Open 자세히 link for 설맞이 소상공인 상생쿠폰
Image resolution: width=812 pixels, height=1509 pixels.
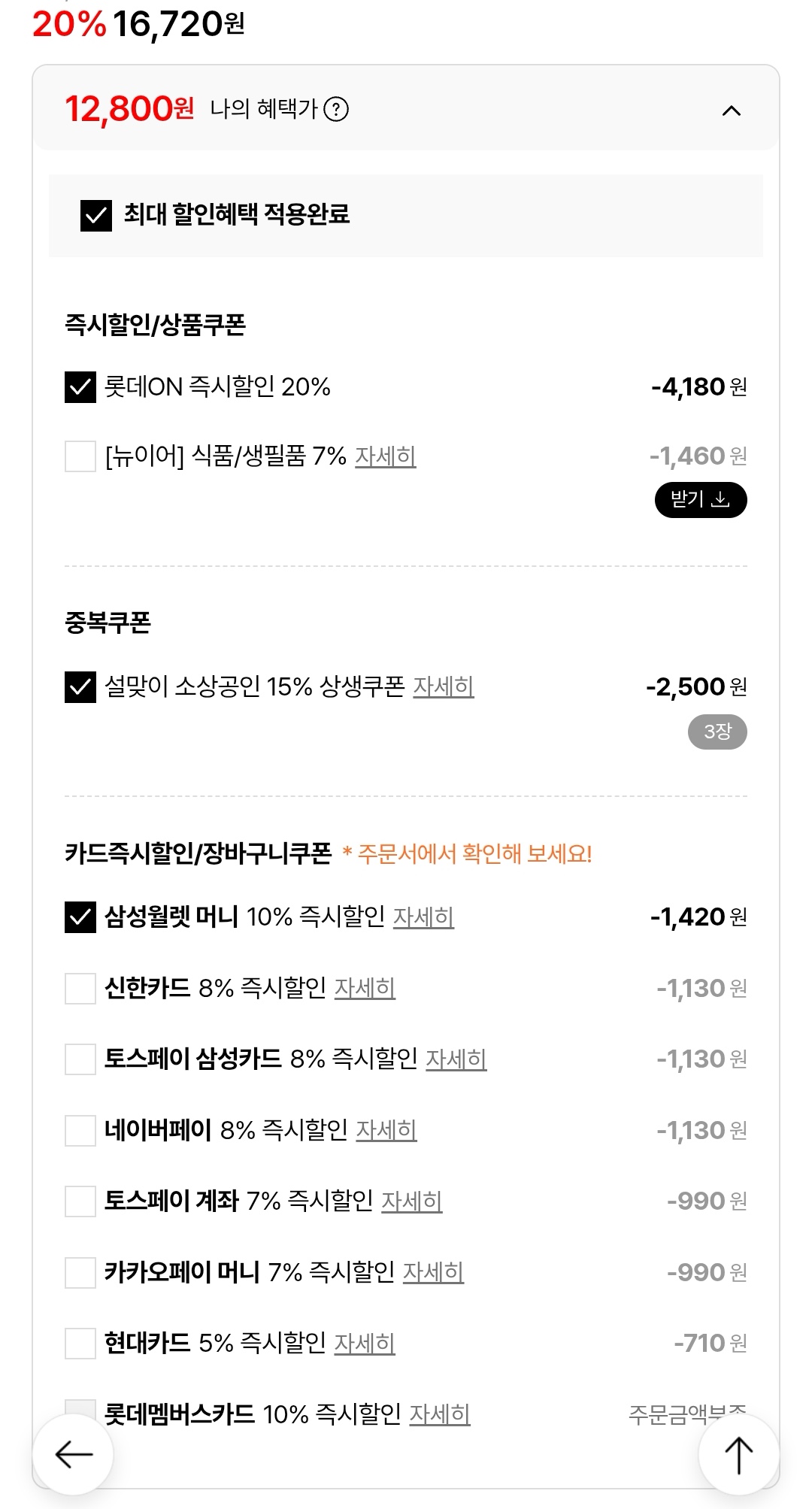click(443, 686)
